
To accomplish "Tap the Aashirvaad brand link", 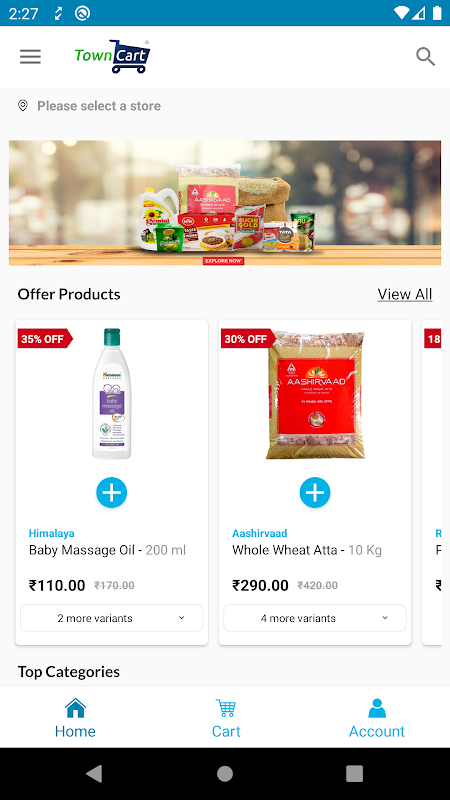I will pos(260,533).
